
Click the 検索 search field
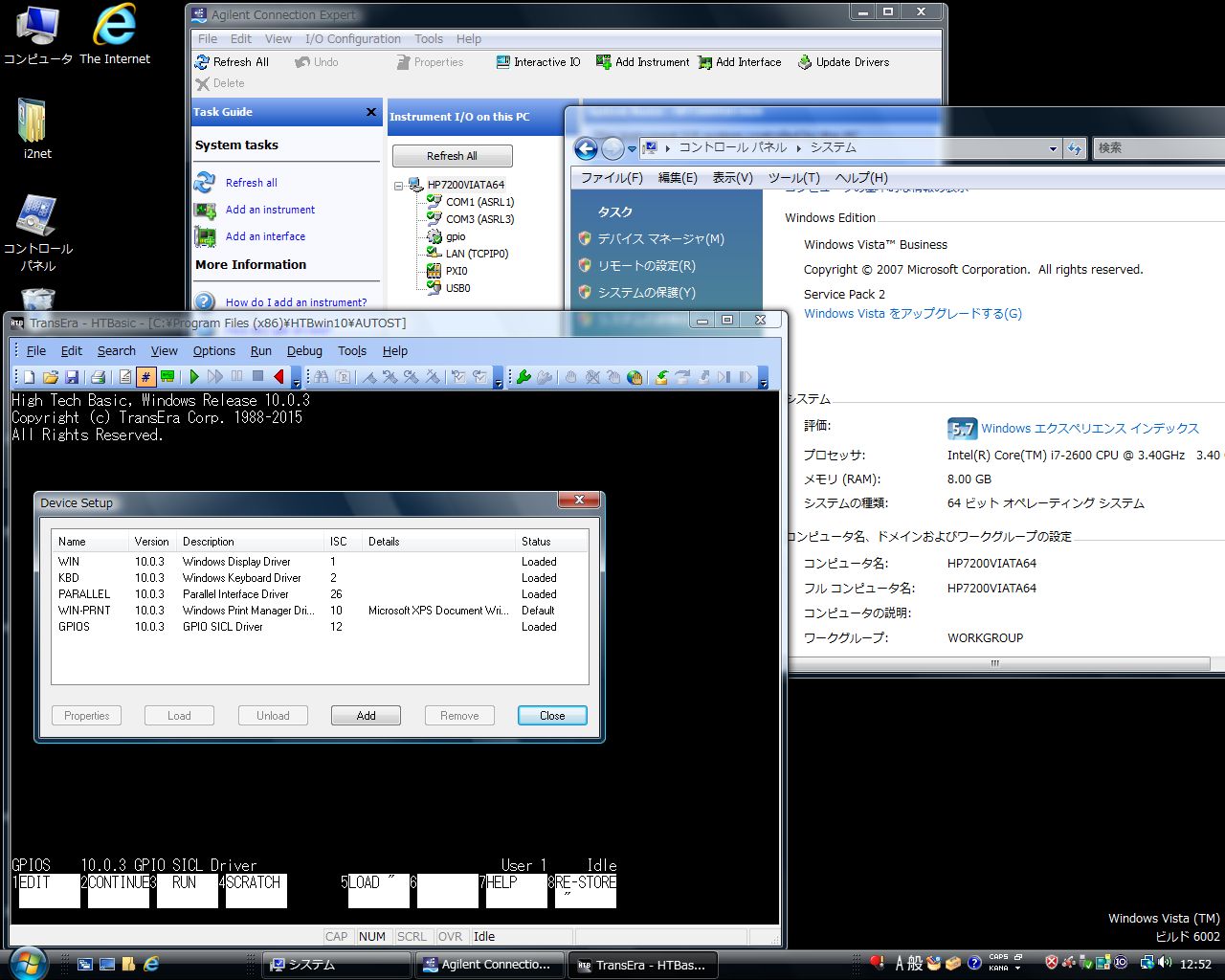pyautogui.click(x=1158, y=147)
